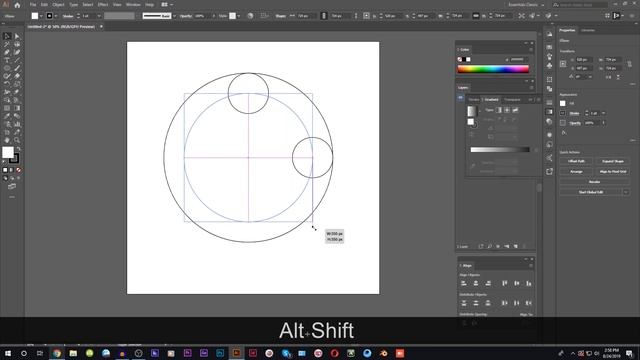Choose Radial gradient type
This screenshot has height=360, width=640.
507,110
